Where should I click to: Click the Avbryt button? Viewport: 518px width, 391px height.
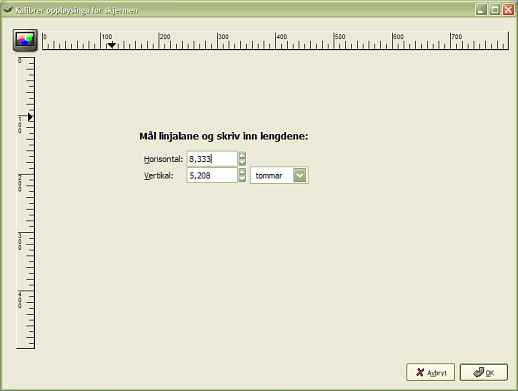[430, 372]
